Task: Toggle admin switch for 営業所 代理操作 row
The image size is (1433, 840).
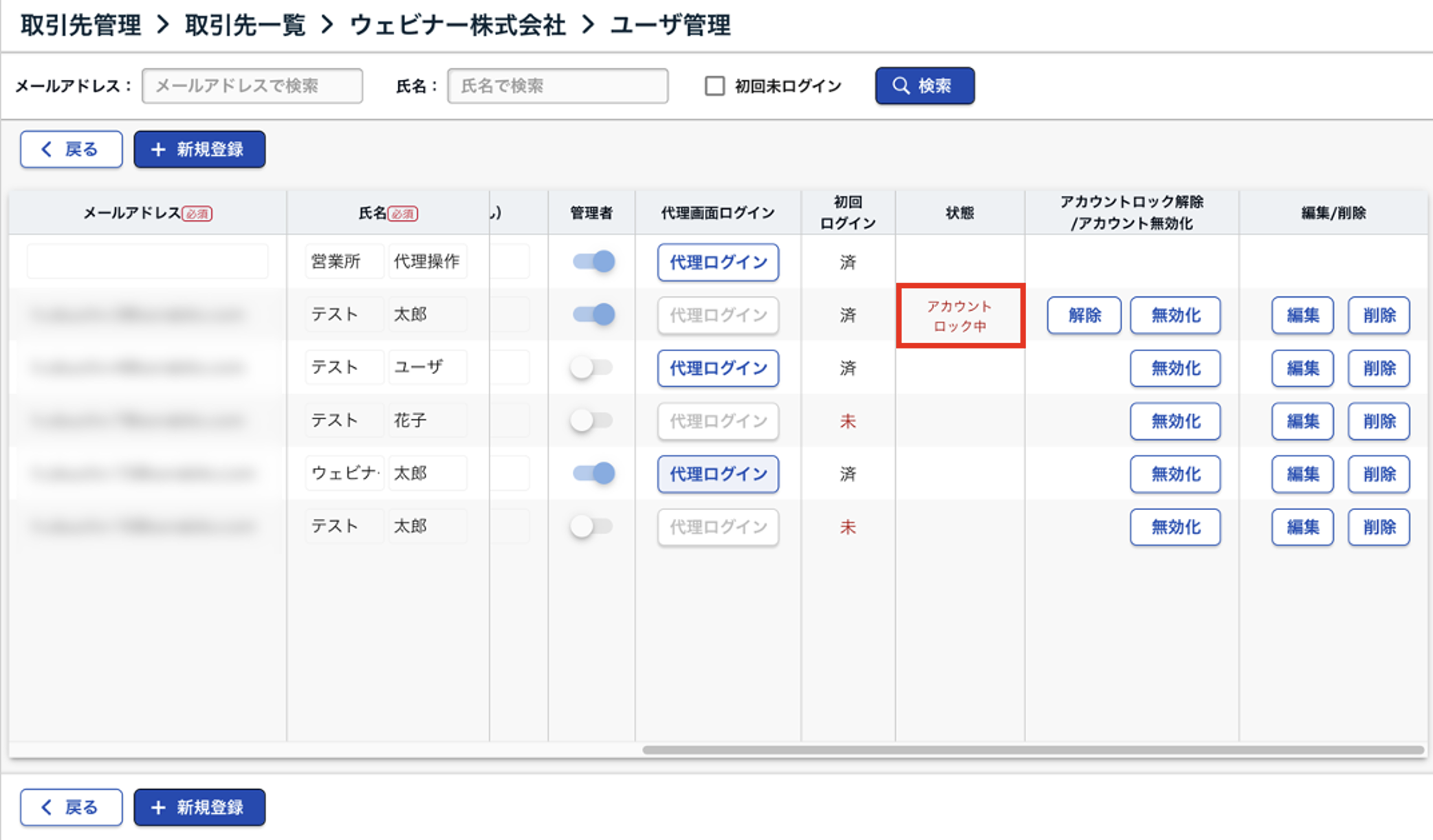Action: coord(593,262)
